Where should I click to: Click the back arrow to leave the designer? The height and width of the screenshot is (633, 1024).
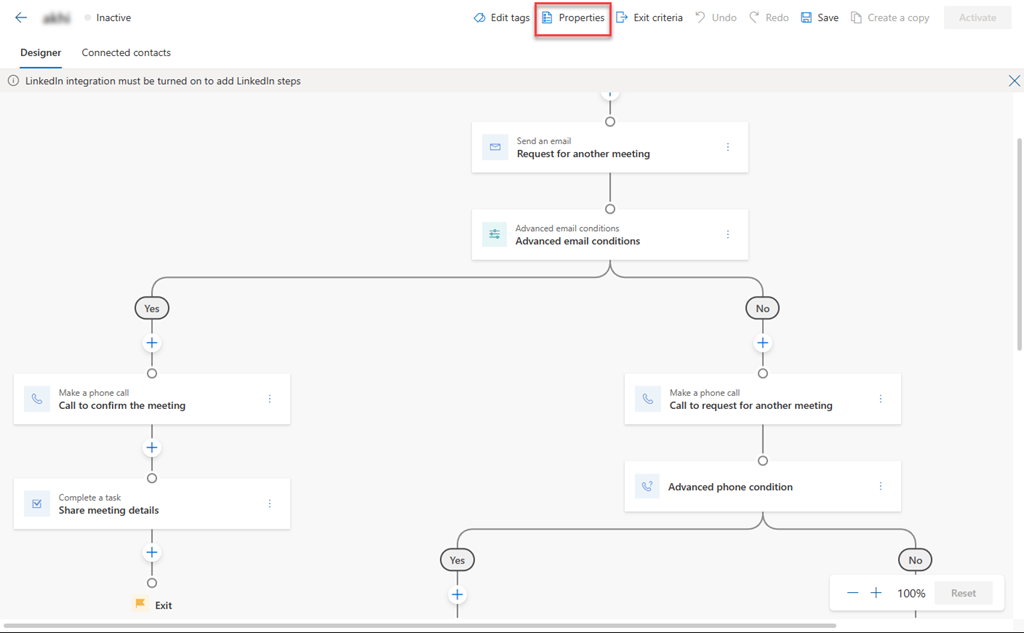[x=20, y=16]
